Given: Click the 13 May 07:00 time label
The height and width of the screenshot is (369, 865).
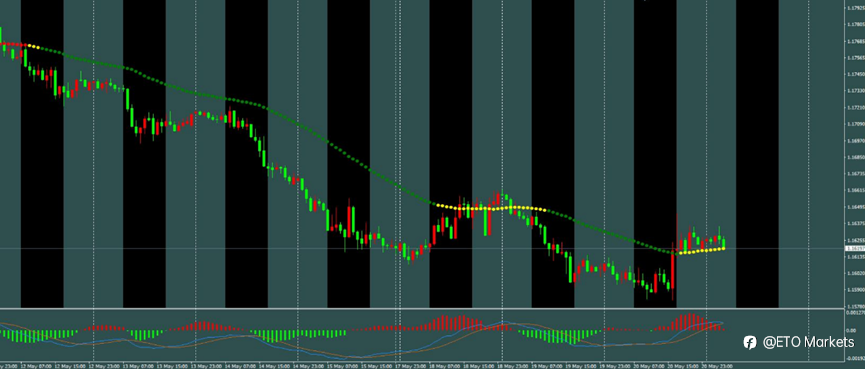Looking at the screenshot, I should pyautogui.click(x=138, y=366).
